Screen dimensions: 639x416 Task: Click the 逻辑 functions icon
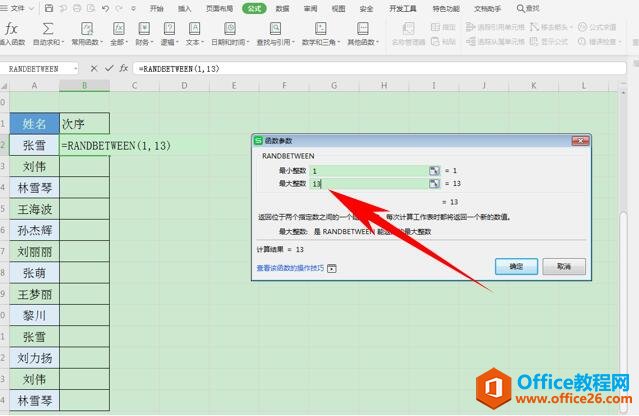[168, 29]
